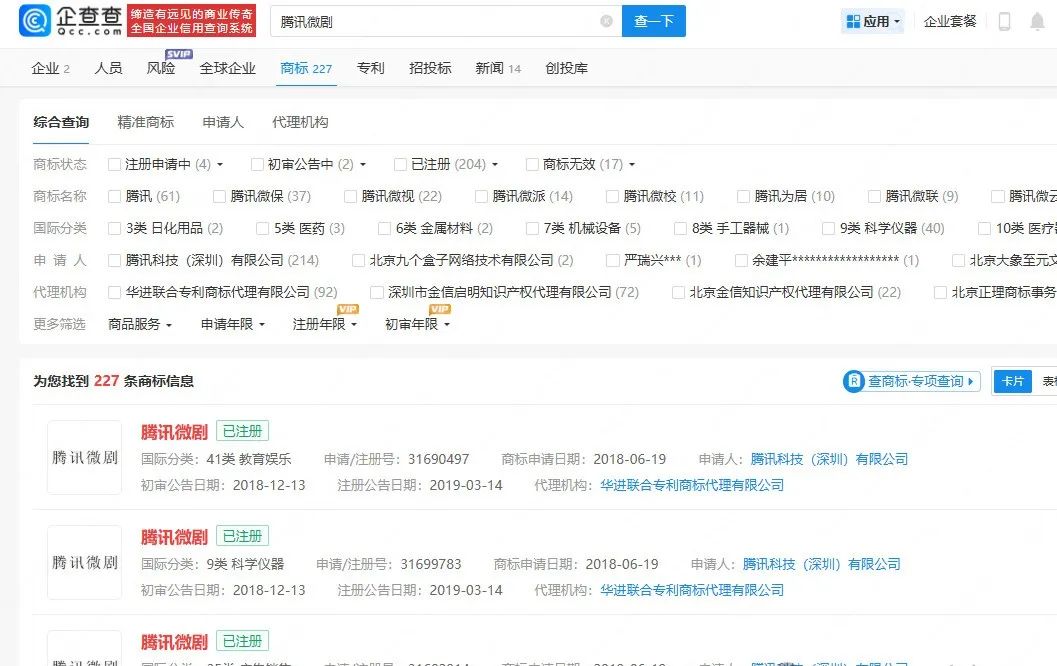The width and height of the screenshot is (1057, 666).
Task: Open the 专利 tab
Action: [x=370, y=68]
